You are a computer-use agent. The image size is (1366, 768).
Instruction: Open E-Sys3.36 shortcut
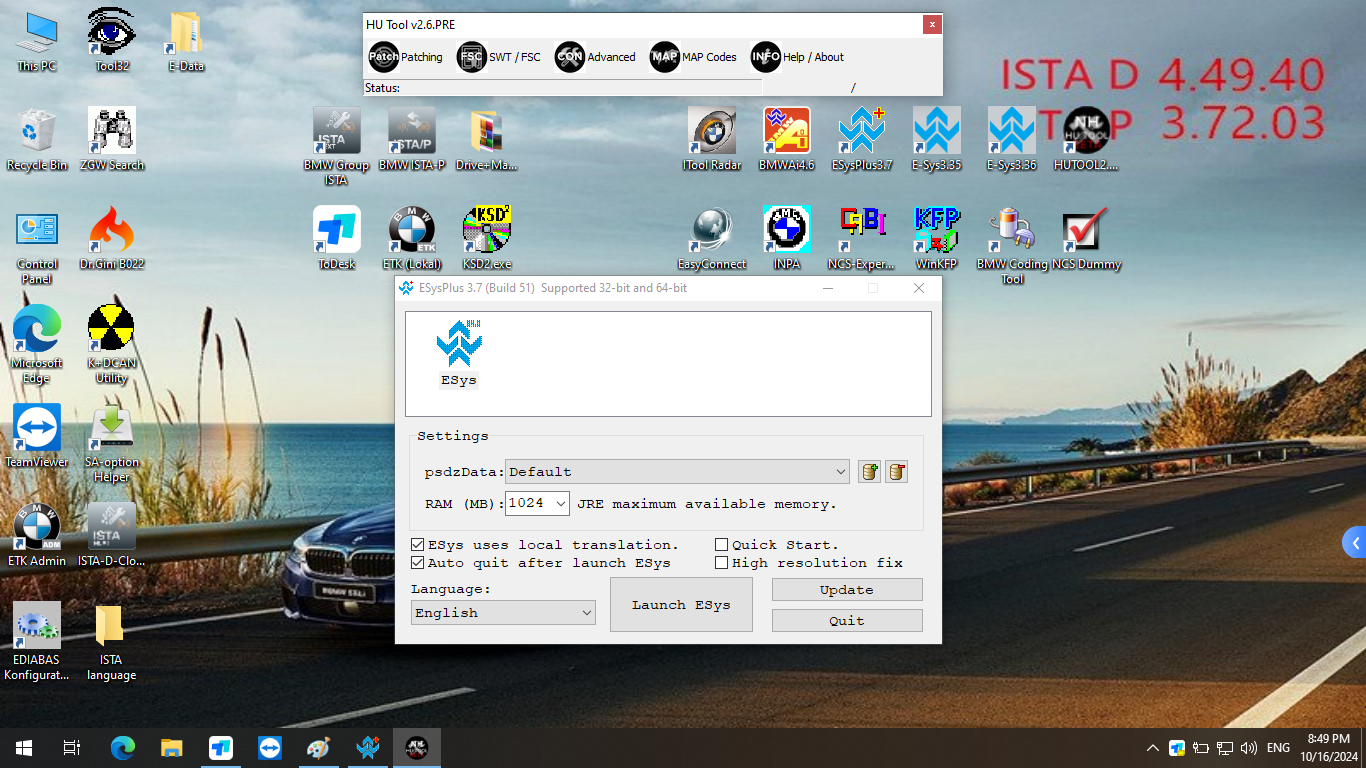pyautogui.click(x=1012, y=140)
